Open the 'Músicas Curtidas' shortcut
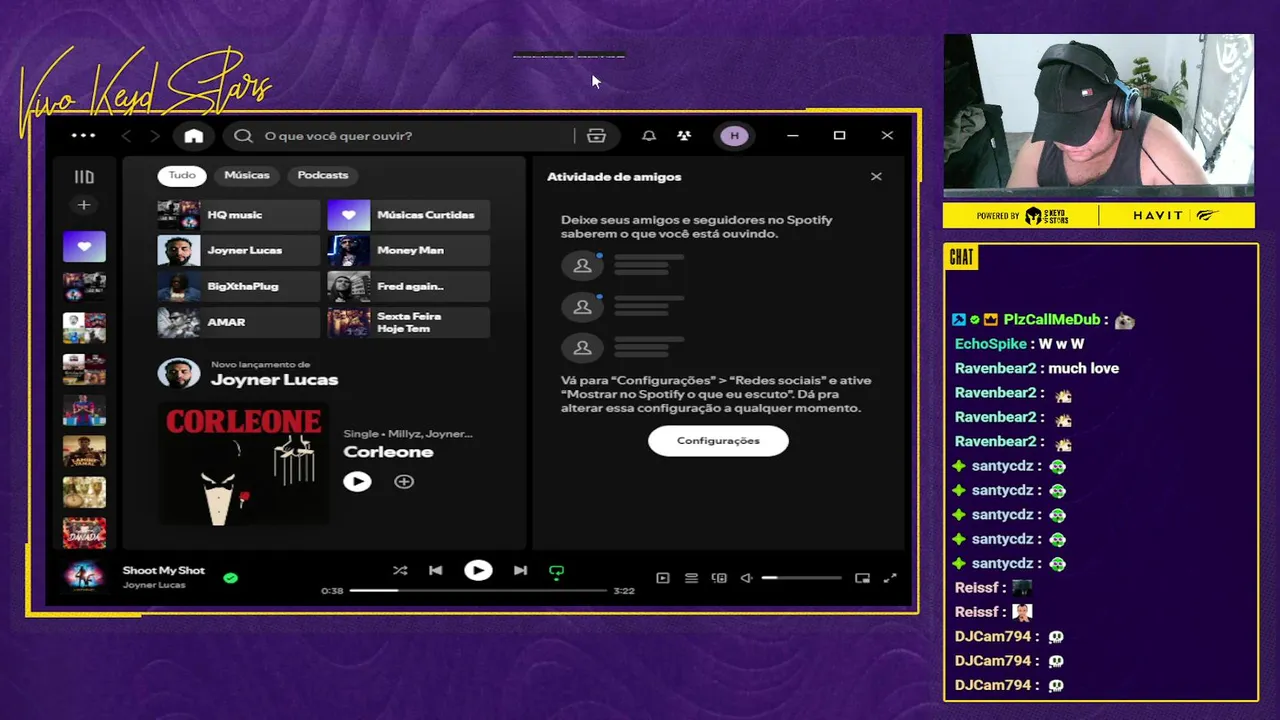This screenshot has width=1280, height=720. (x=409, y=215)
